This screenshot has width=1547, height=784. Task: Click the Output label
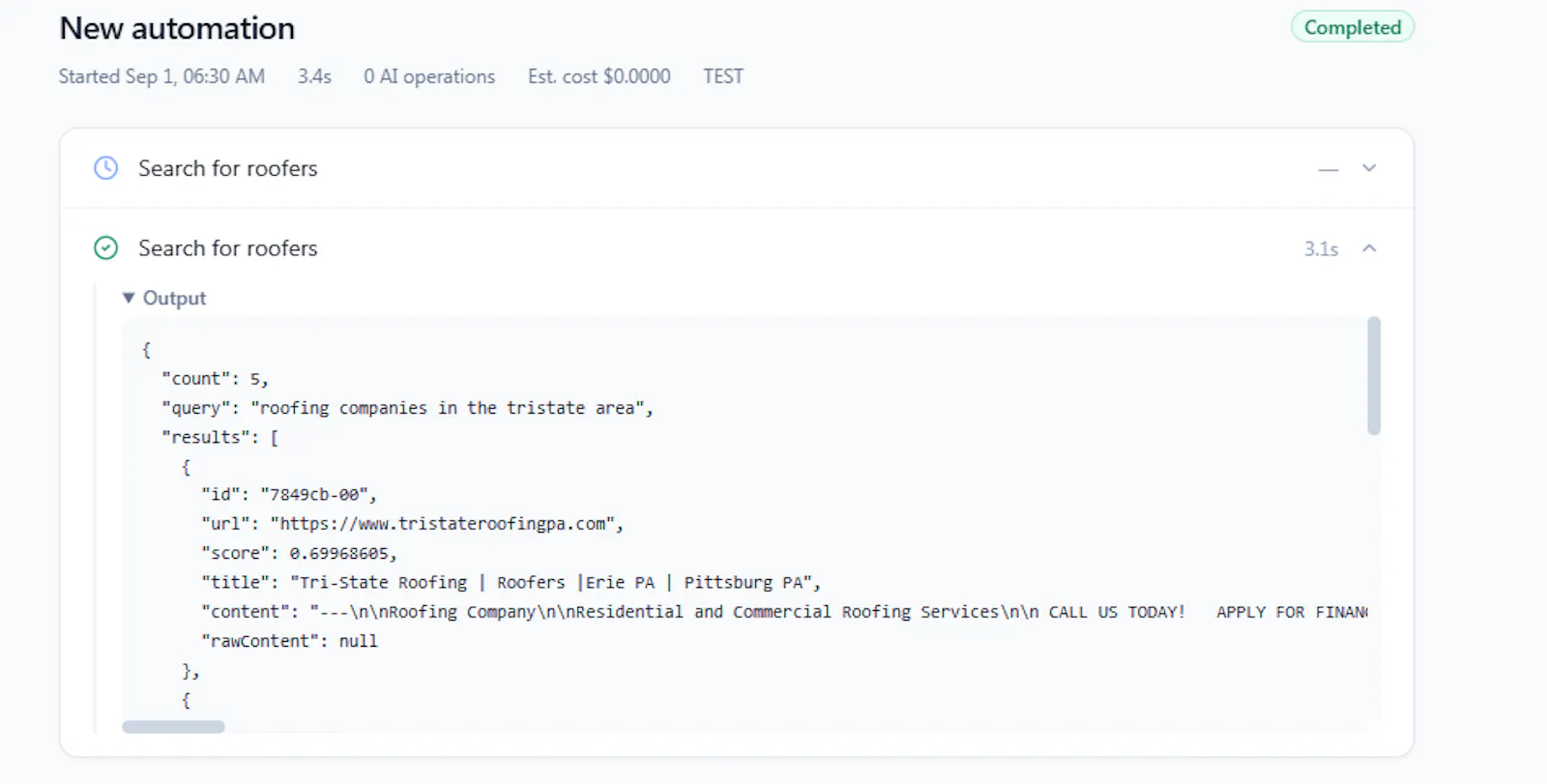(x=174, y=298)
